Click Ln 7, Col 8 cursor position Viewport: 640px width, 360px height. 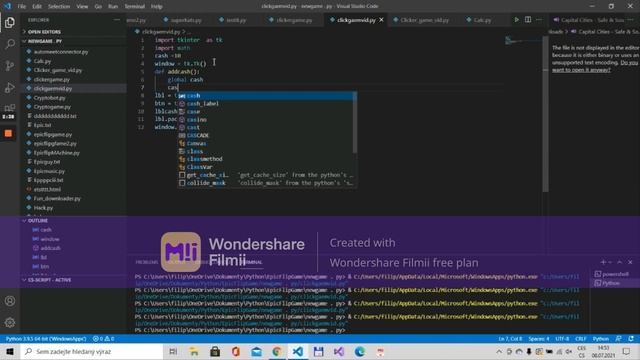(510, 339)
